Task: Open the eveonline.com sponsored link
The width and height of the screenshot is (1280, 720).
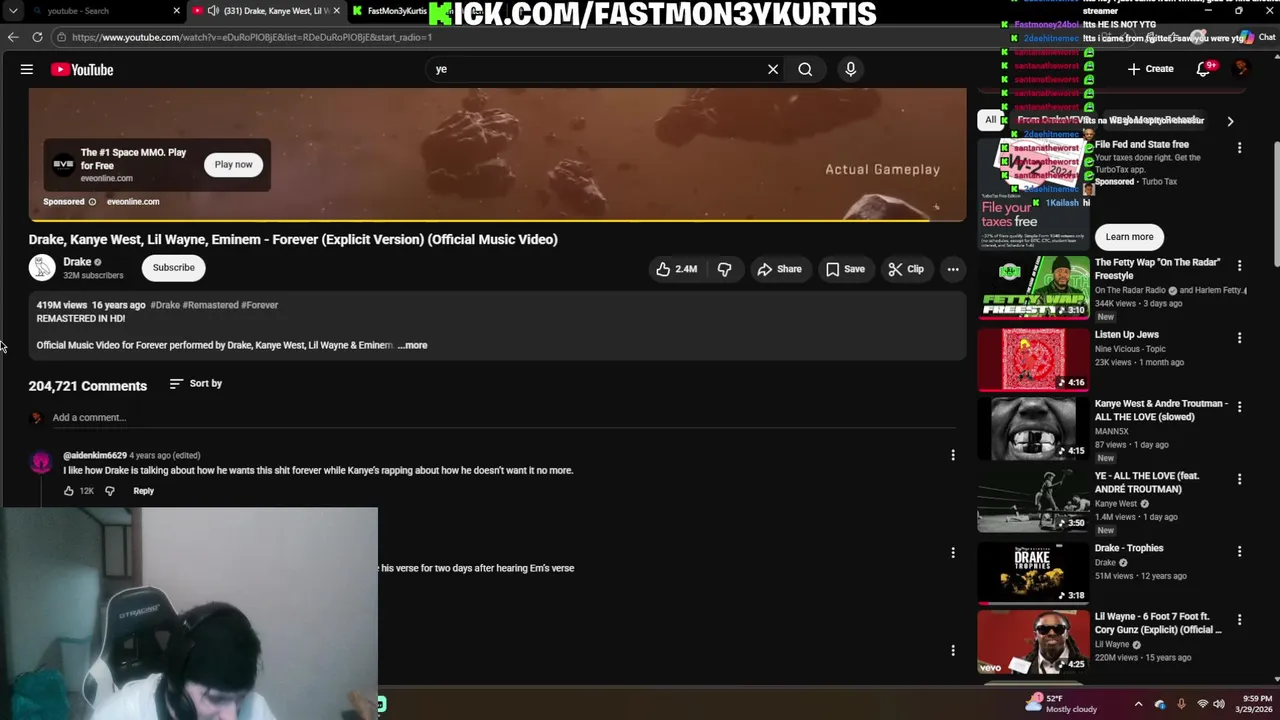Action: [133, 201]
